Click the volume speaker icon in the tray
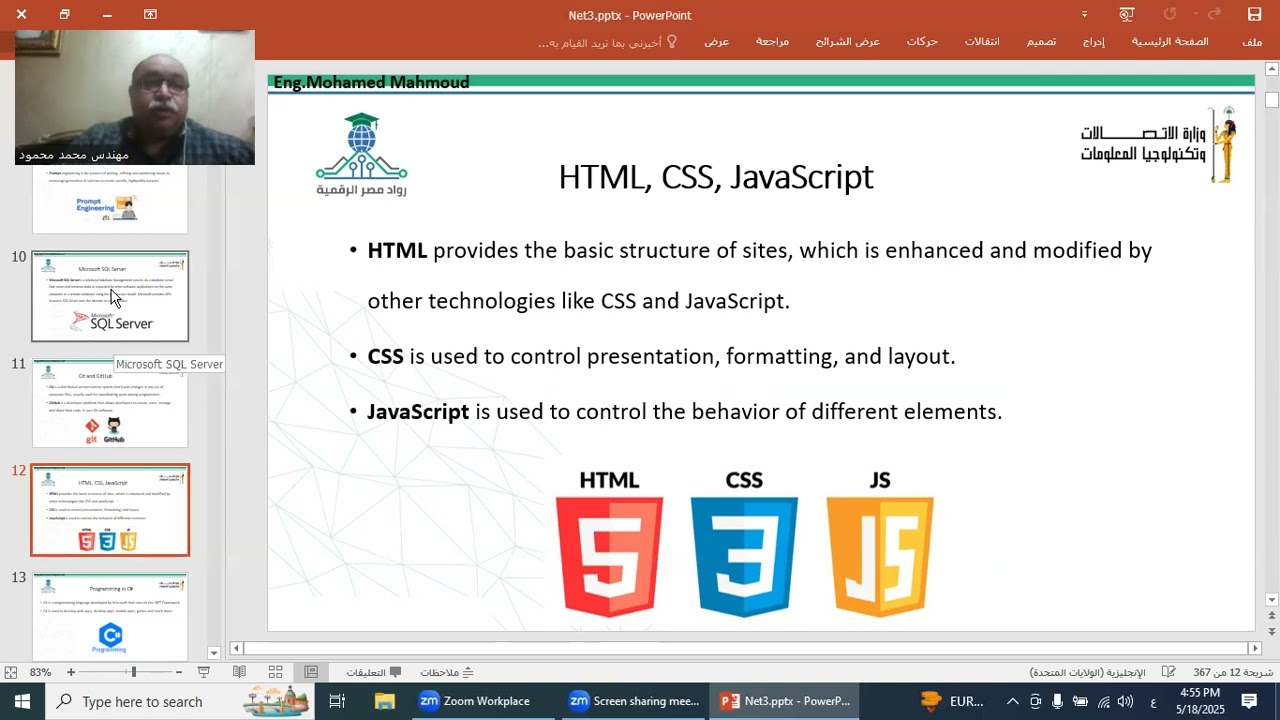 point(1126,701)
